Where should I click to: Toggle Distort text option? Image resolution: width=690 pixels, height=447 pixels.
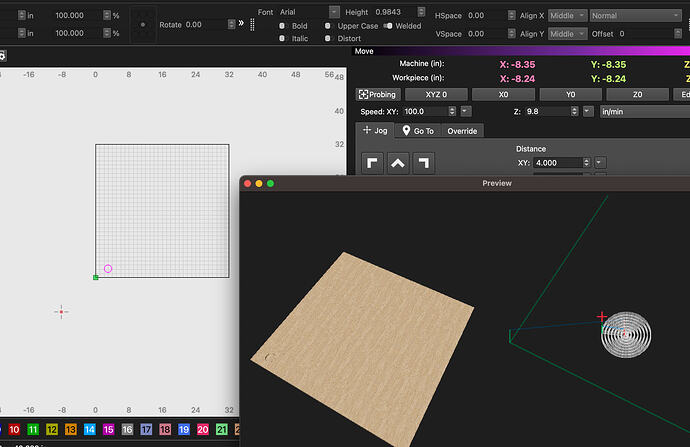coord(327,38)
